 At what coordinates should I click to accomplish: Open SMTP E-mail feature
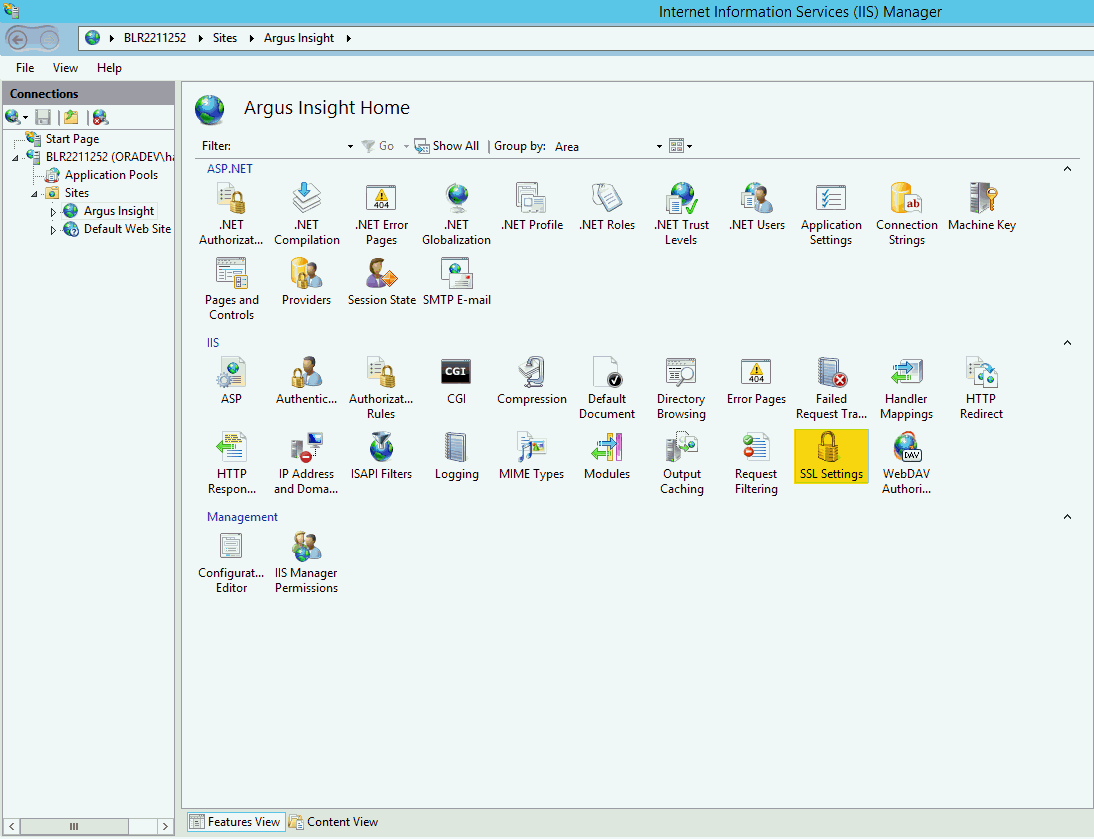(x=456, y=282)
